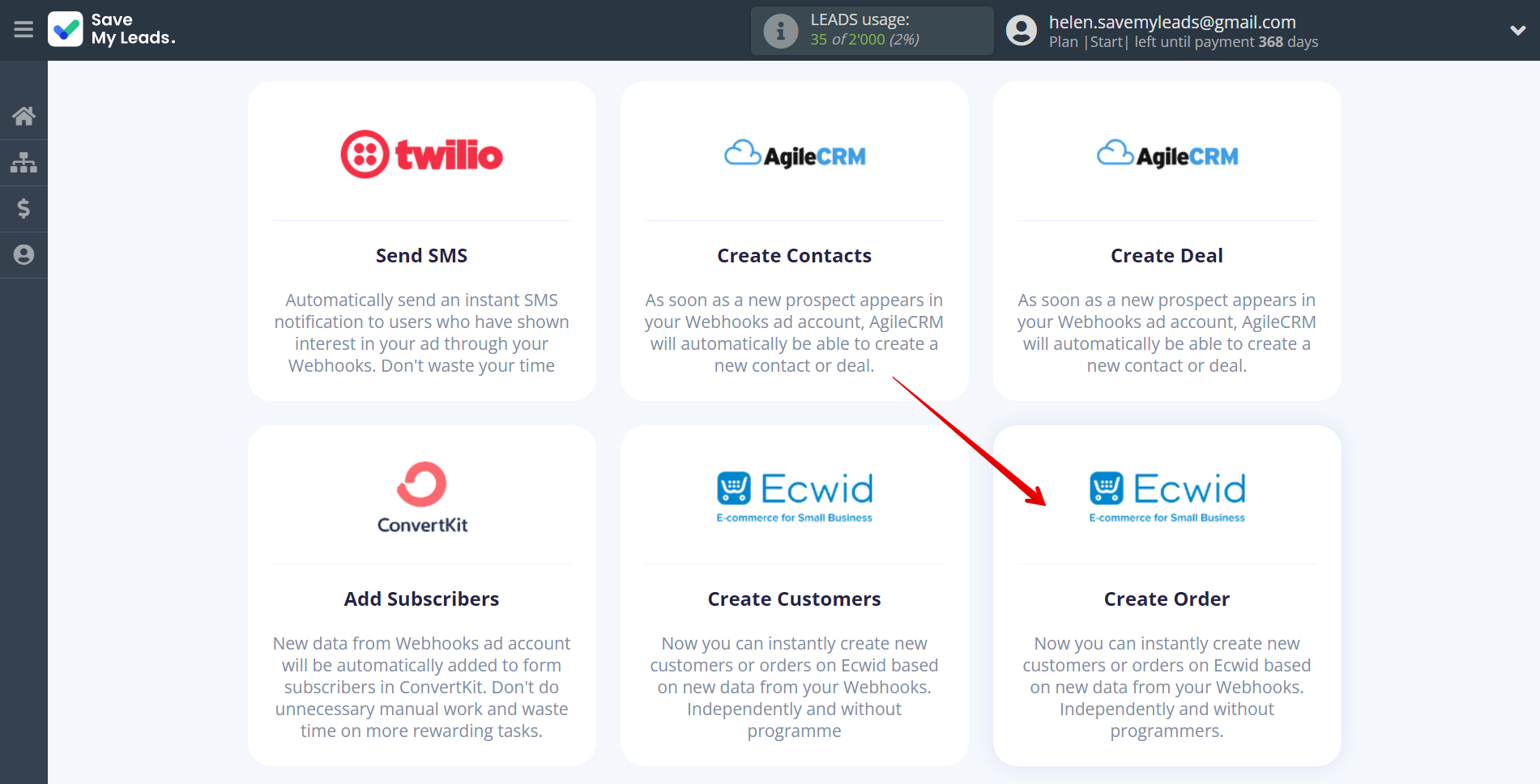Open the billing dollar sidebar icon
Screen dimensions: 1540x784
pos(23,209)
